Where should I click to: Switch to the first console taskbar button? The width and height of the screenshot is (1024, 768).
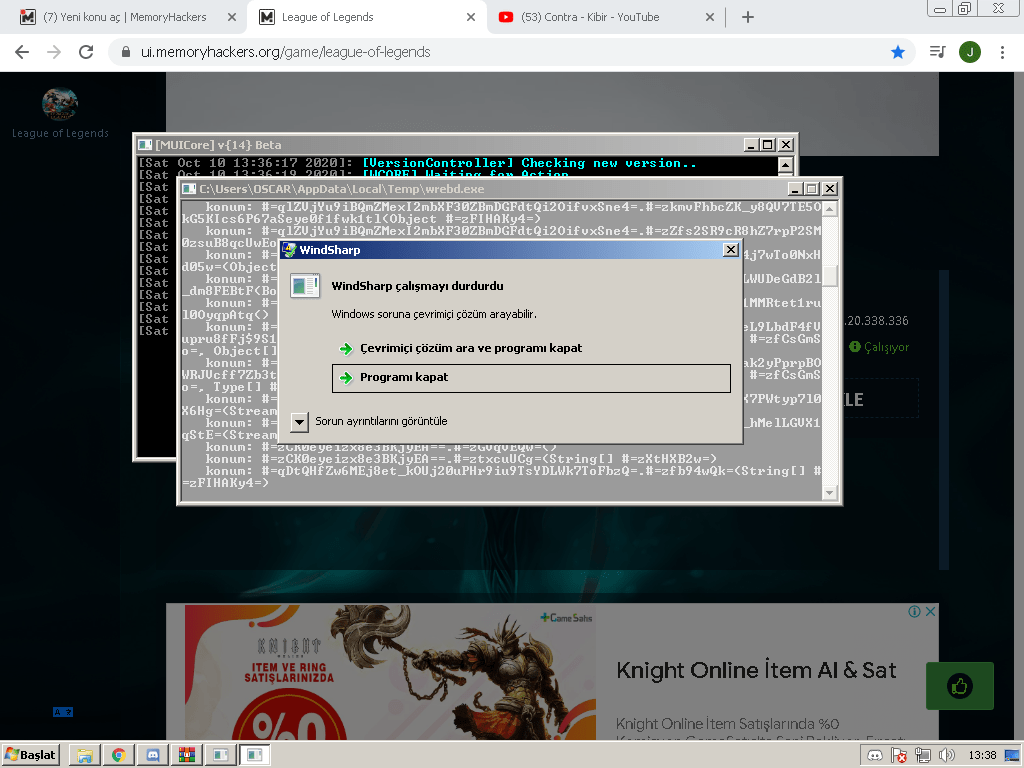point(221,755)
